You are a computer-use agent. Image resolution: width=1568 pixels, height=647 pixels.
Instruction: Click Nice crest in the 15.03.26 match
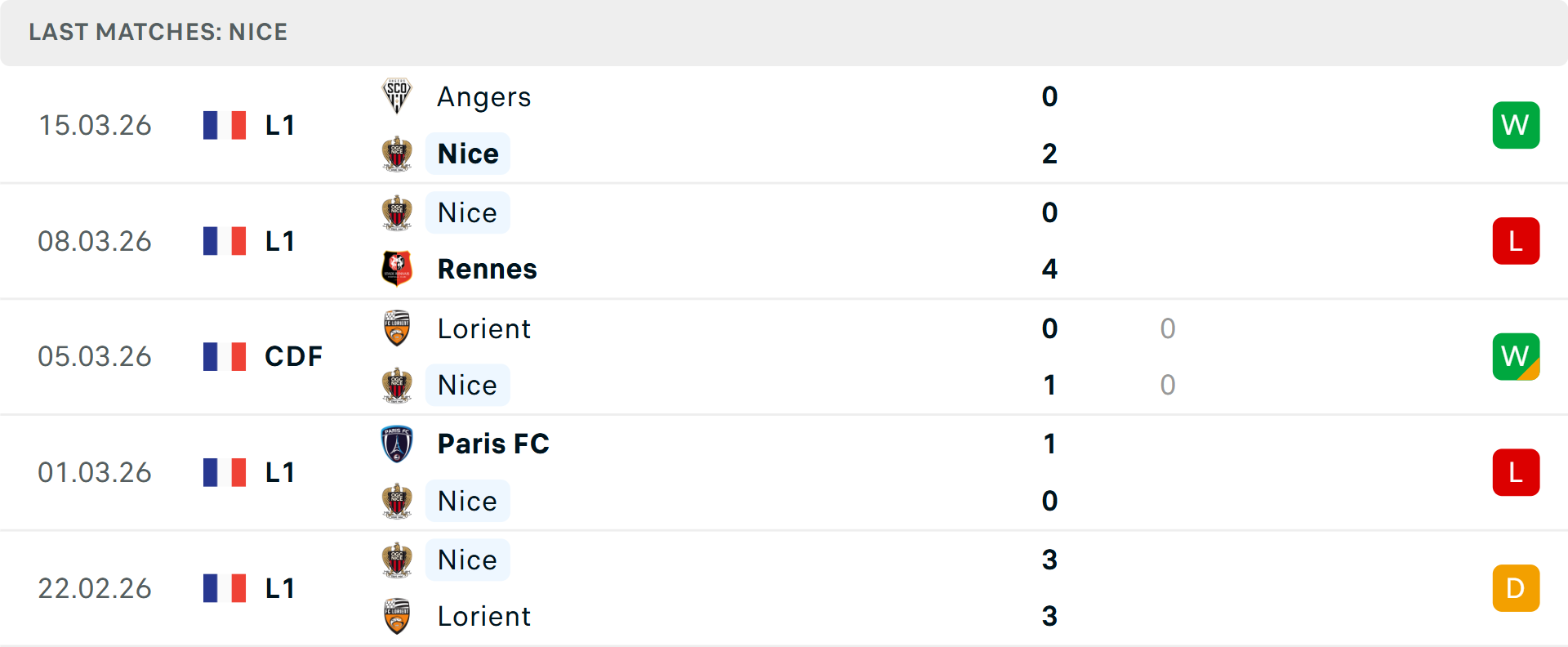click(x=397, y=154)
